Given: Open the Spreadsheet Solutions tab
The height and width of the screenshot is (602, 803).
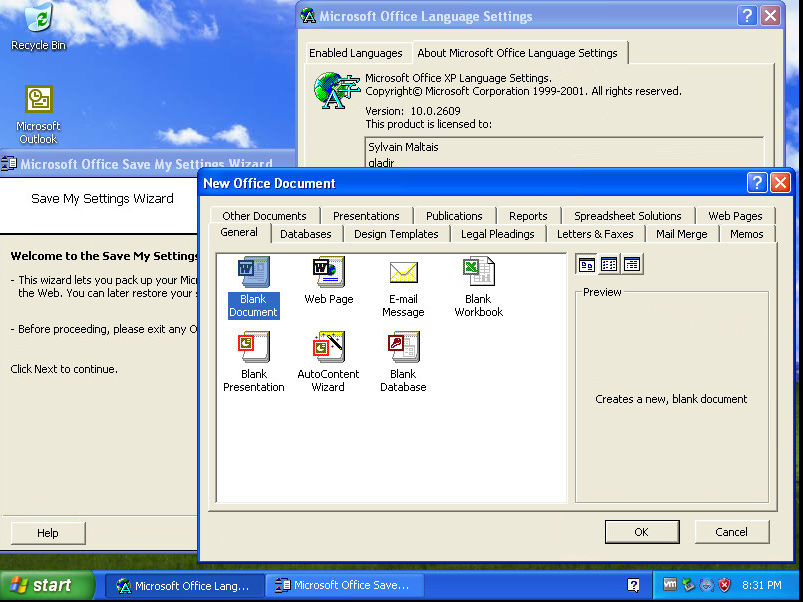Looking at the screenshot, I should click(627, 216).
